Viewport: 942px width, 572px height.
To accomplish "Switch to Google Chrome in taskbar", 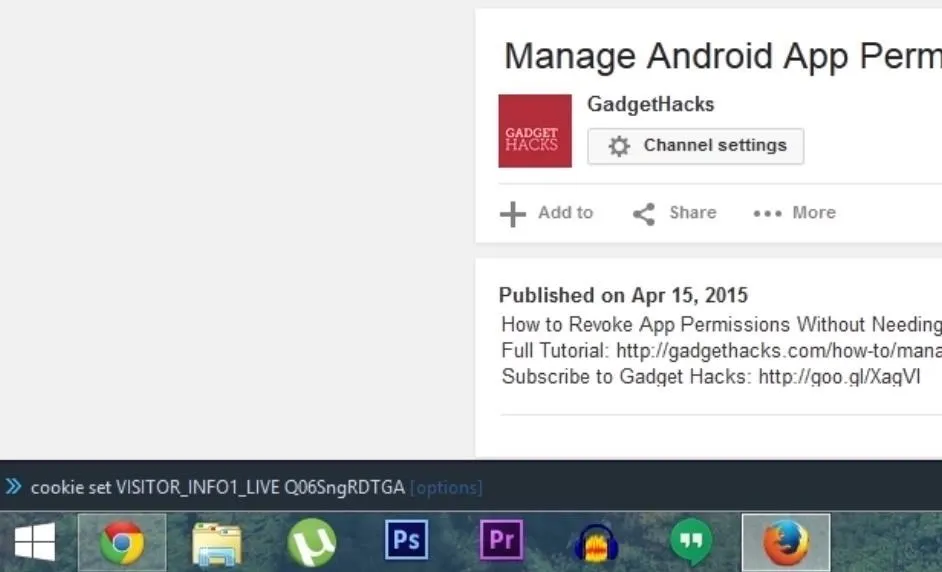I will [122, 542].
